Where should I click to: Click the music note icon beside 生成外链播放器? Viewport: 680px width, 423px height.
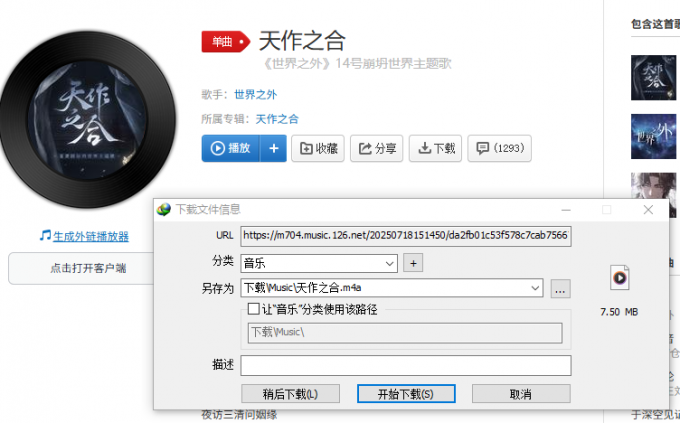[x=45, y=236]
